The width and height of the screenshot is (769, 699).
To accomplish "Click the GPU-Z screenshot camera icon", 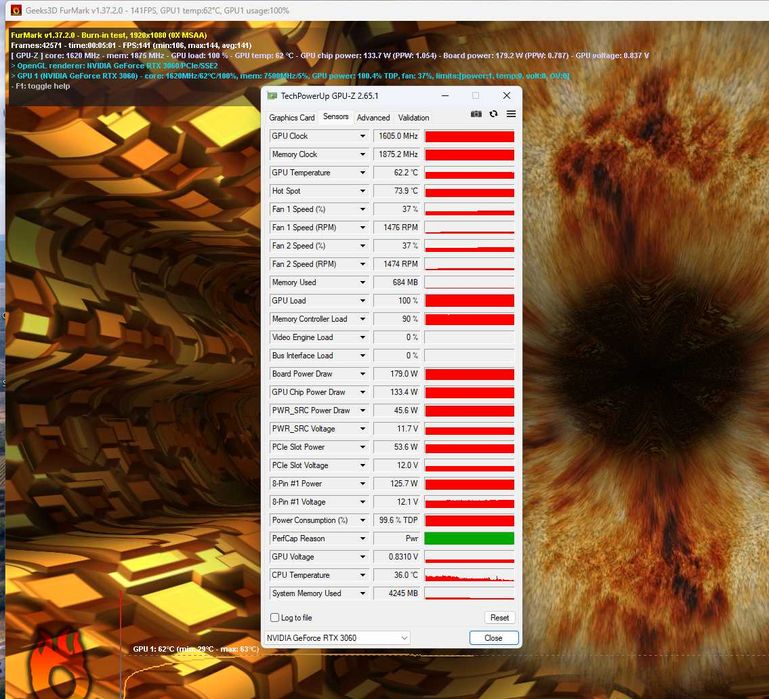I will click(x=476, y=114).
